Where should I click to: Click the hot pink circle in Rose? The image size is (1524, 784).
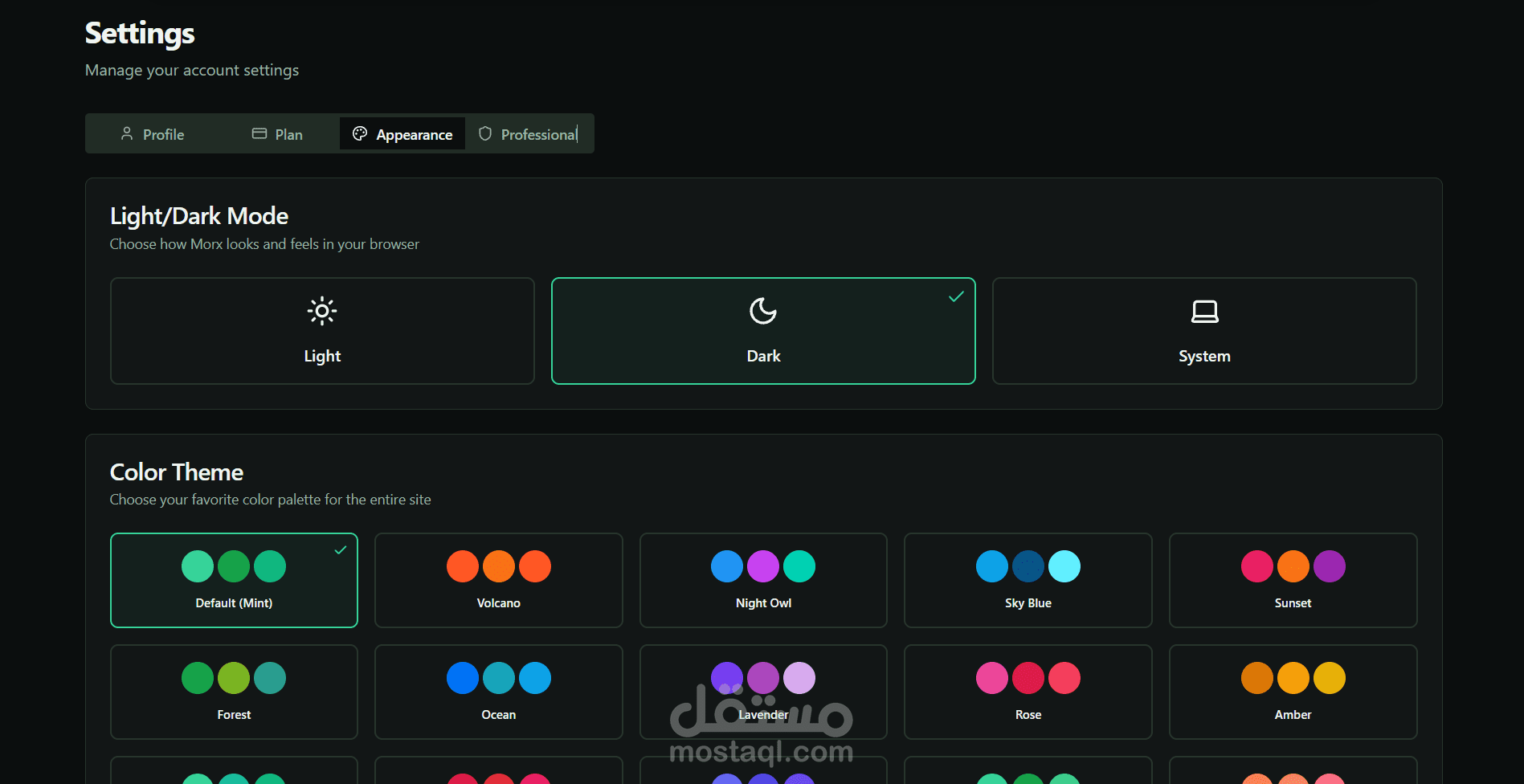click(992, 678)
